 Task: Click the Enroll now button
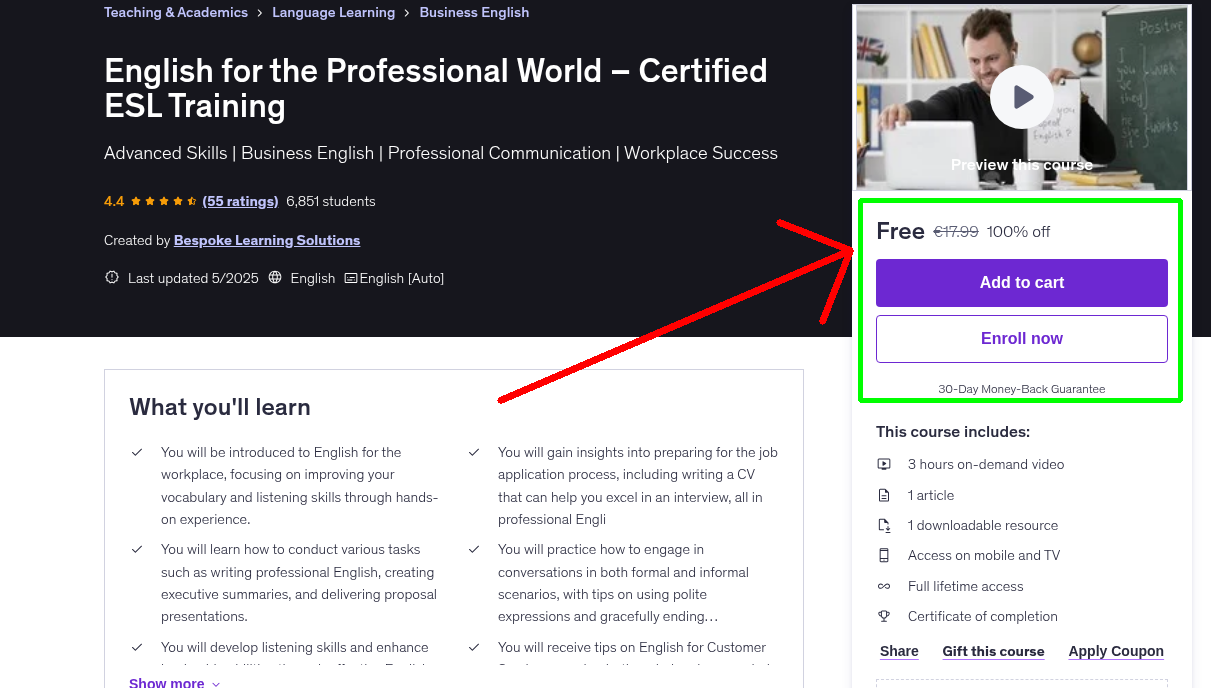pos(1021,338)
